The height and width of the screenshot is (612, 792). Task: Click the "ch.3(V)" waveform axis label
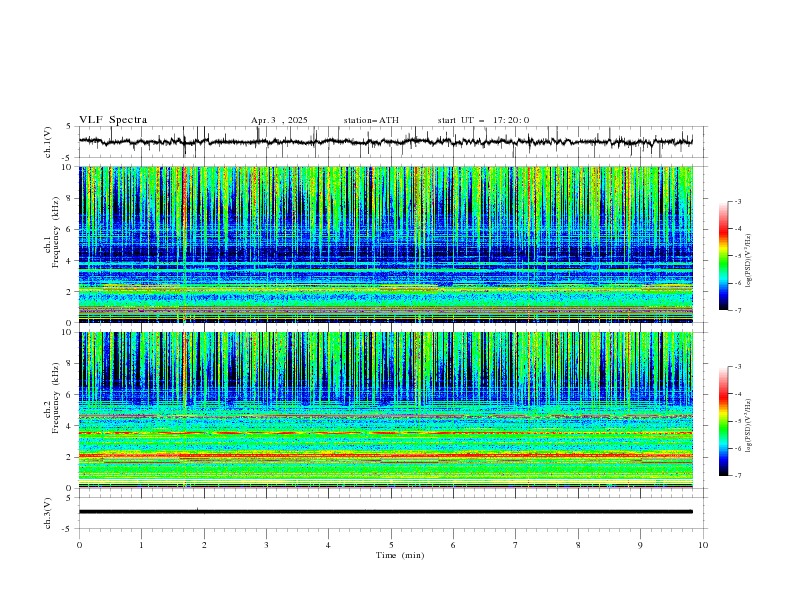(48, 513)
